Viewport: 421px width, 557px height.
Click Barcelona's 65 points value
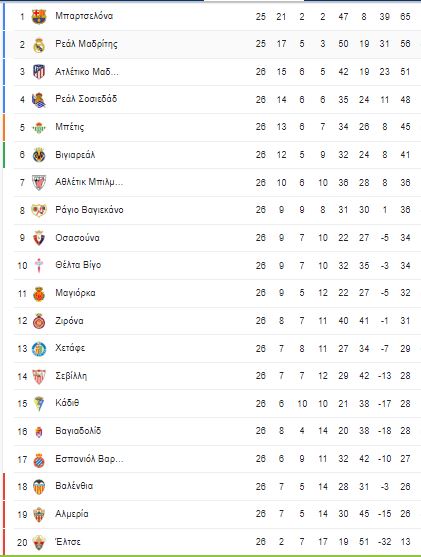point(405,17)
